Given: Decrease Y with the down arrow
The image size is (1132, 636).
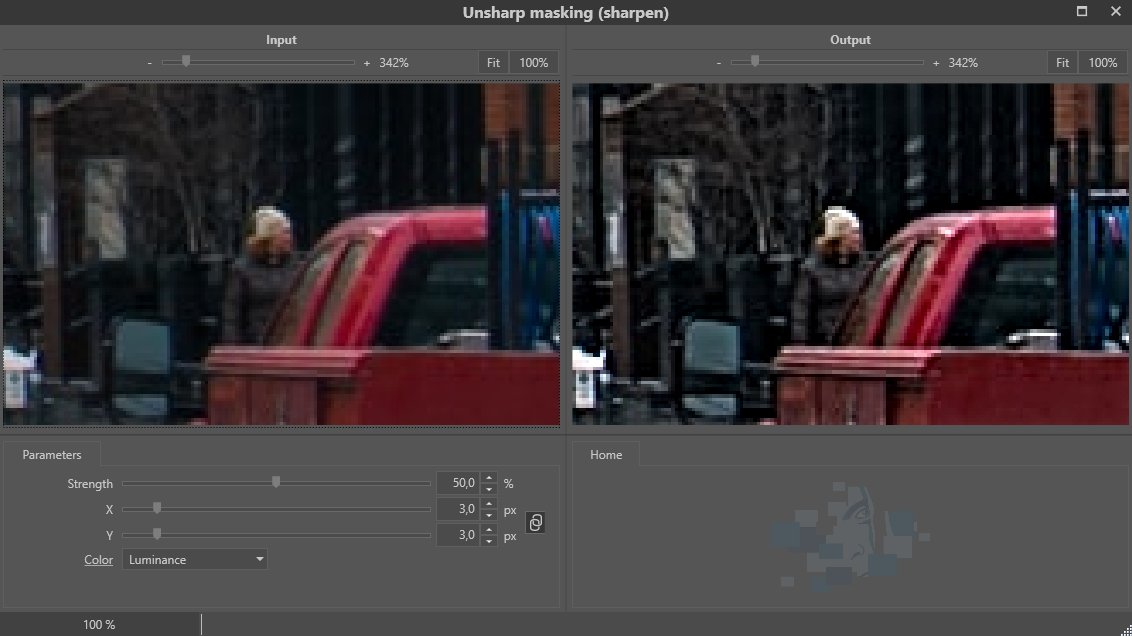Looking at the screenshot, I should pyautogui.click(x=489, y=541).
